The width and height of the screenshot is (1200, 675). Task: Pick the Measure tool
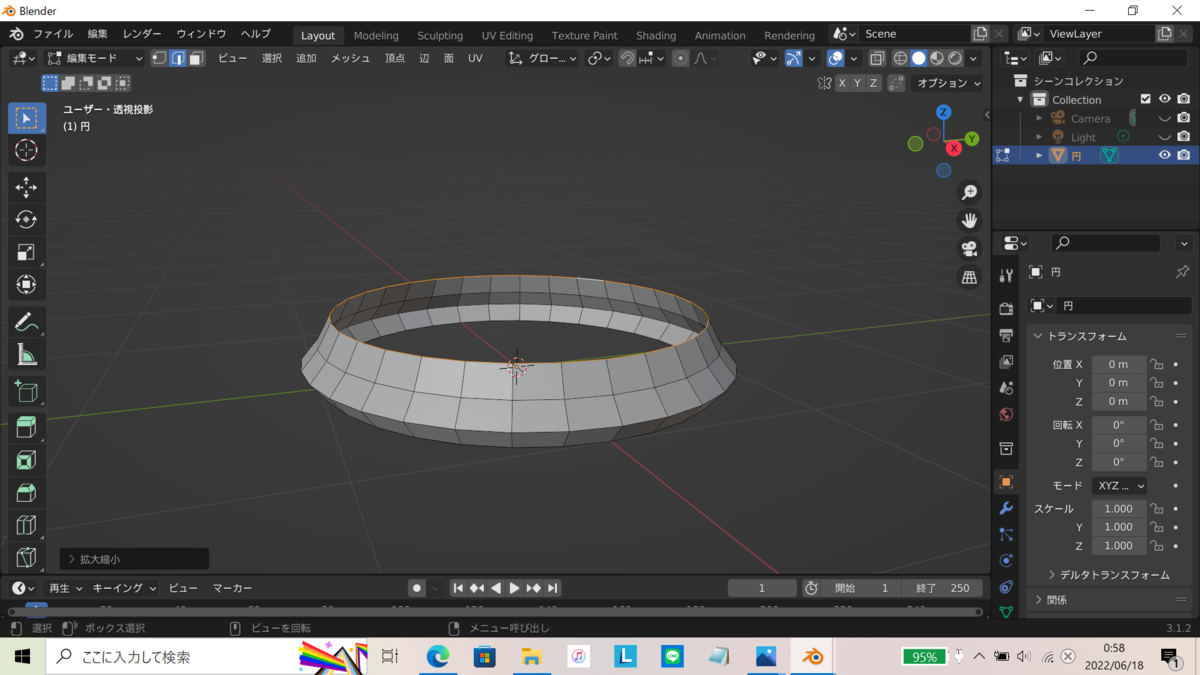click(x=27, y=355)
